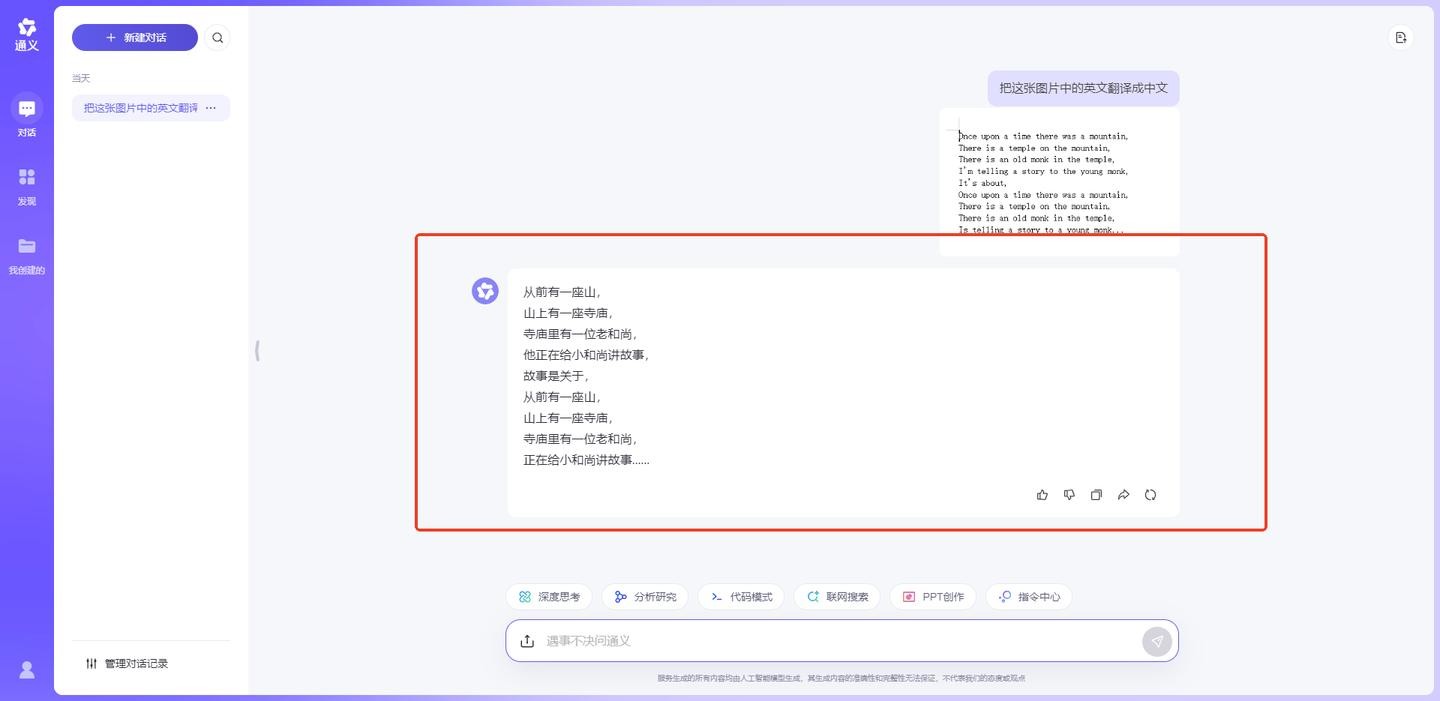Click 新建对话 new conversation button

tap(135, 38)
